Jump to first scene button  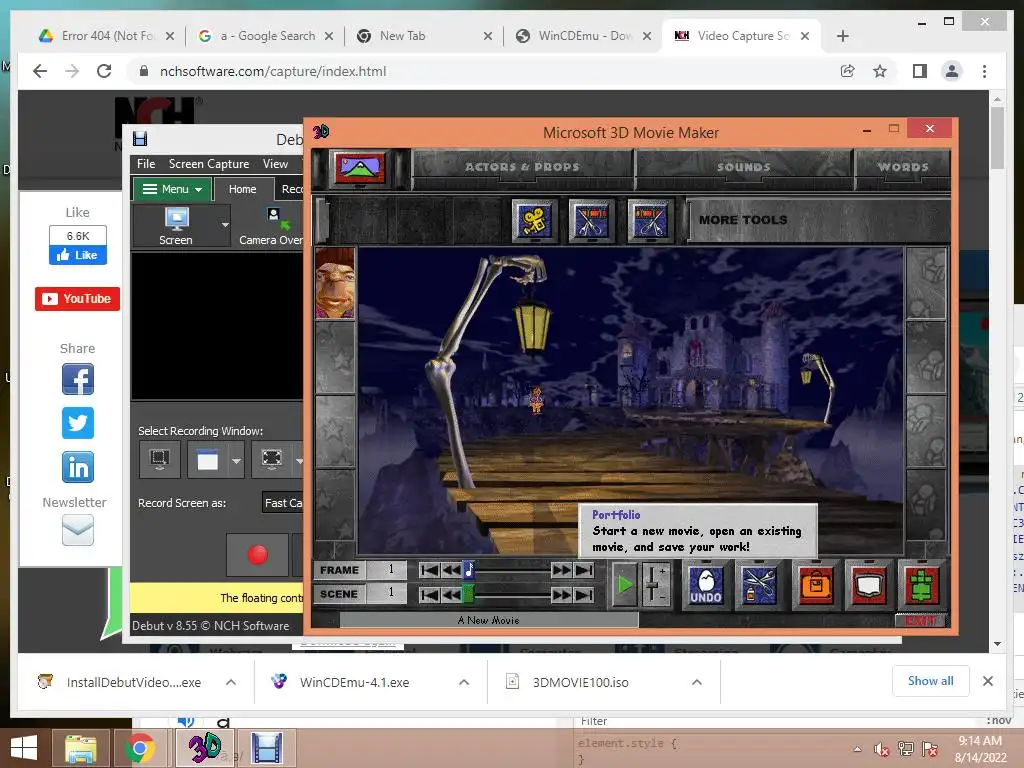(429, 594)
